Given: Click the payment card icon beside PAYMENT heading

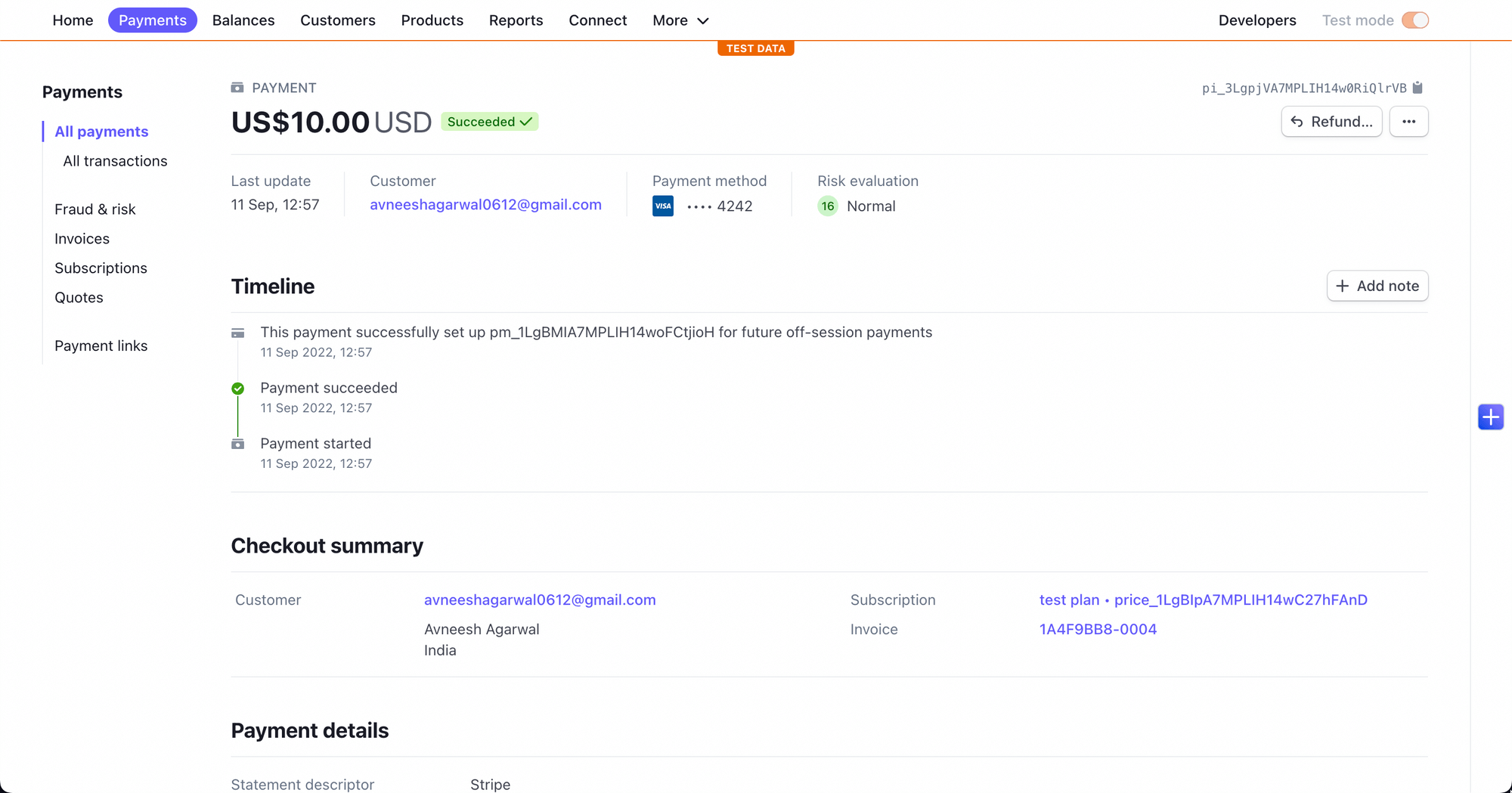Looking at the screenshot, I should click(x=237, y=87).
